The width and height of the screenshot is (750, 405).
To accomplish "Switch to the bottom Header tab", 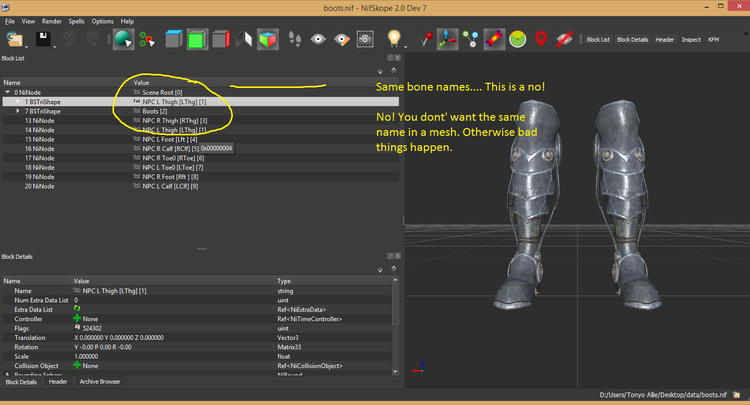I will tap(58, 382).
